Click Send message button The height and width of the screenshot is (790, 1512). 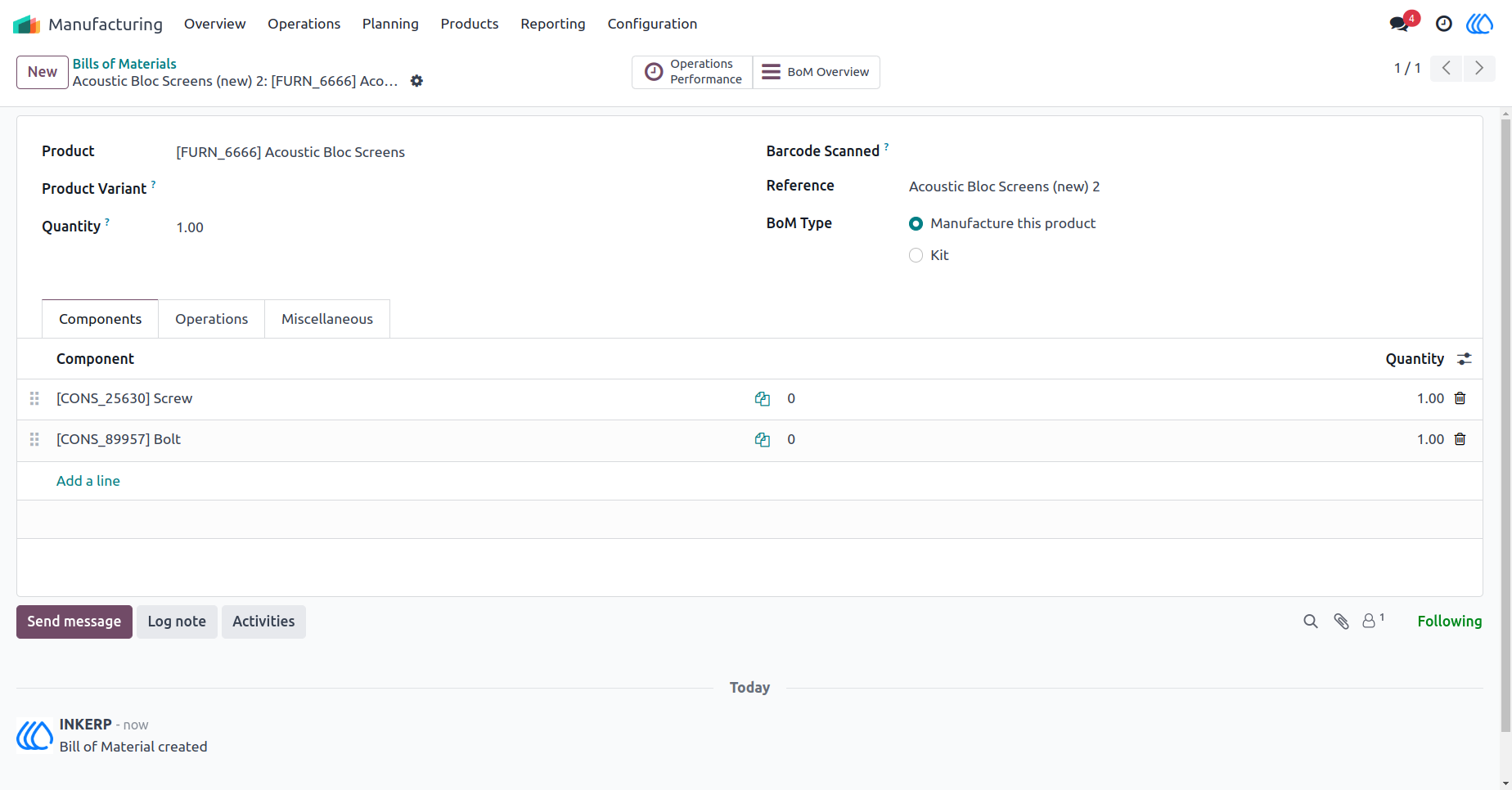pos(74,622)
